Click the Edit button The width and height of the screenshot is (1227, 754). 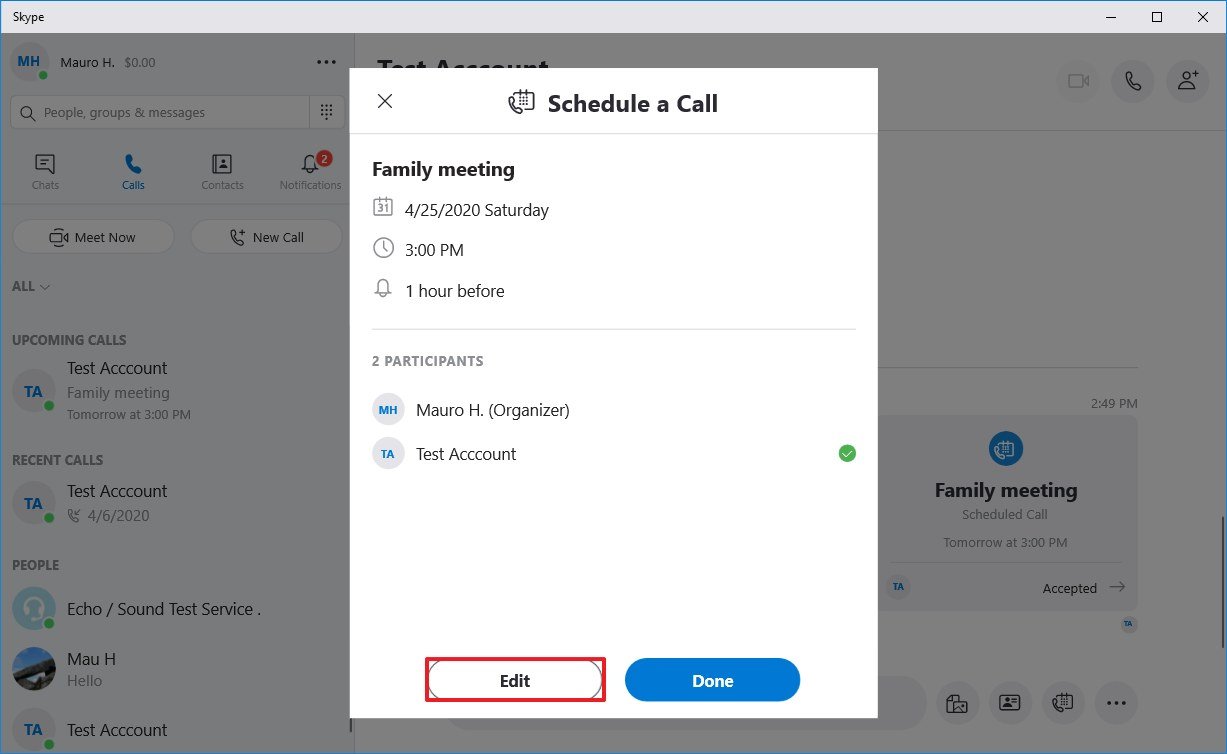(x=515, y=681)
